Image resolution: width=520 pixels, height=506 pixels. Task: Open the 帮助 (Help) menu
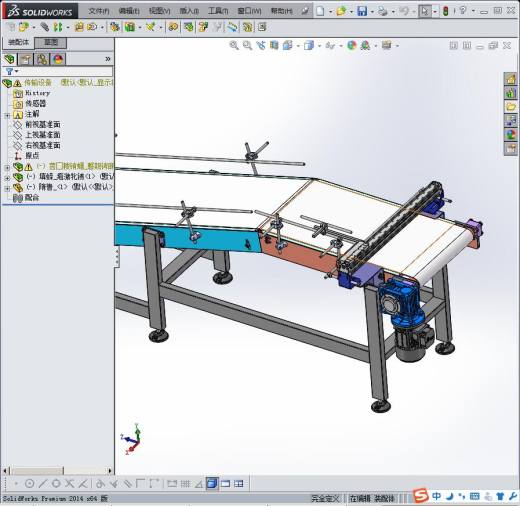coord(282,11)
